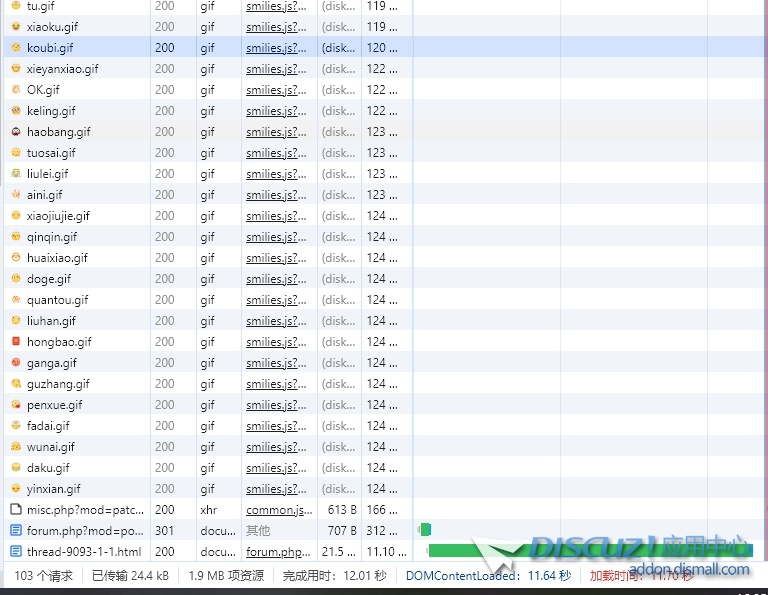Click the 120 time cell of koubi.gif
Image resolution: width=768 pixels, height=595 pixels.
point(382,48)
